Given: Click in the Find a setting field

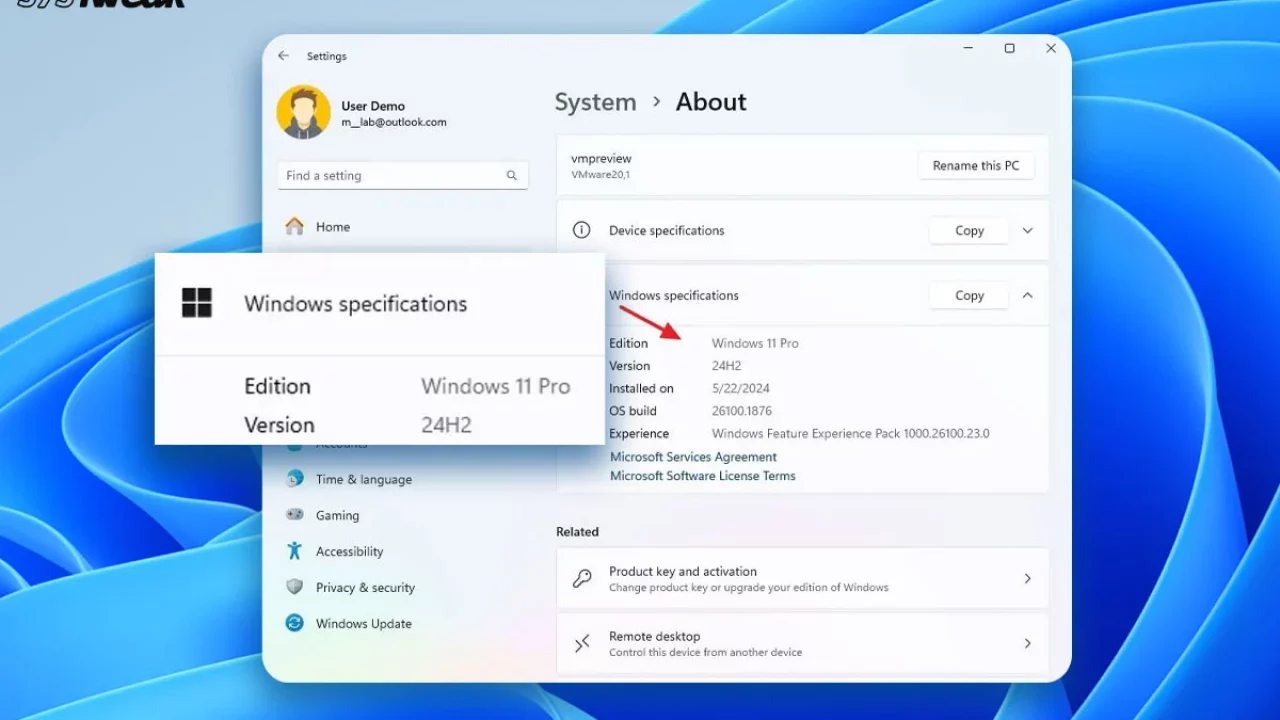Looking at the screenshot, I should 390,176.
